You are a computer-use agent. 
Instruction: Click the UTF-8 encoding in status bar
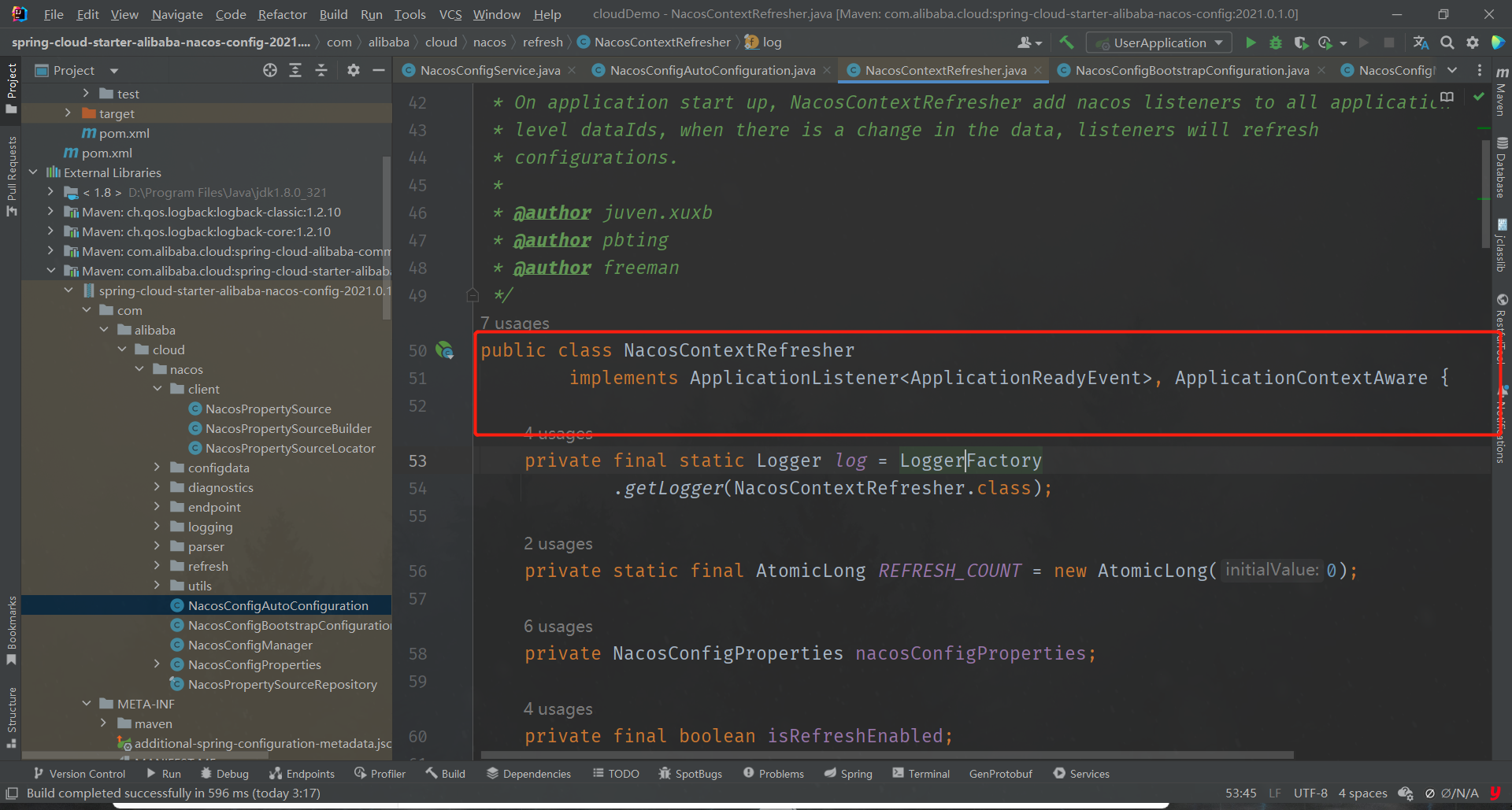point(1310,793)
